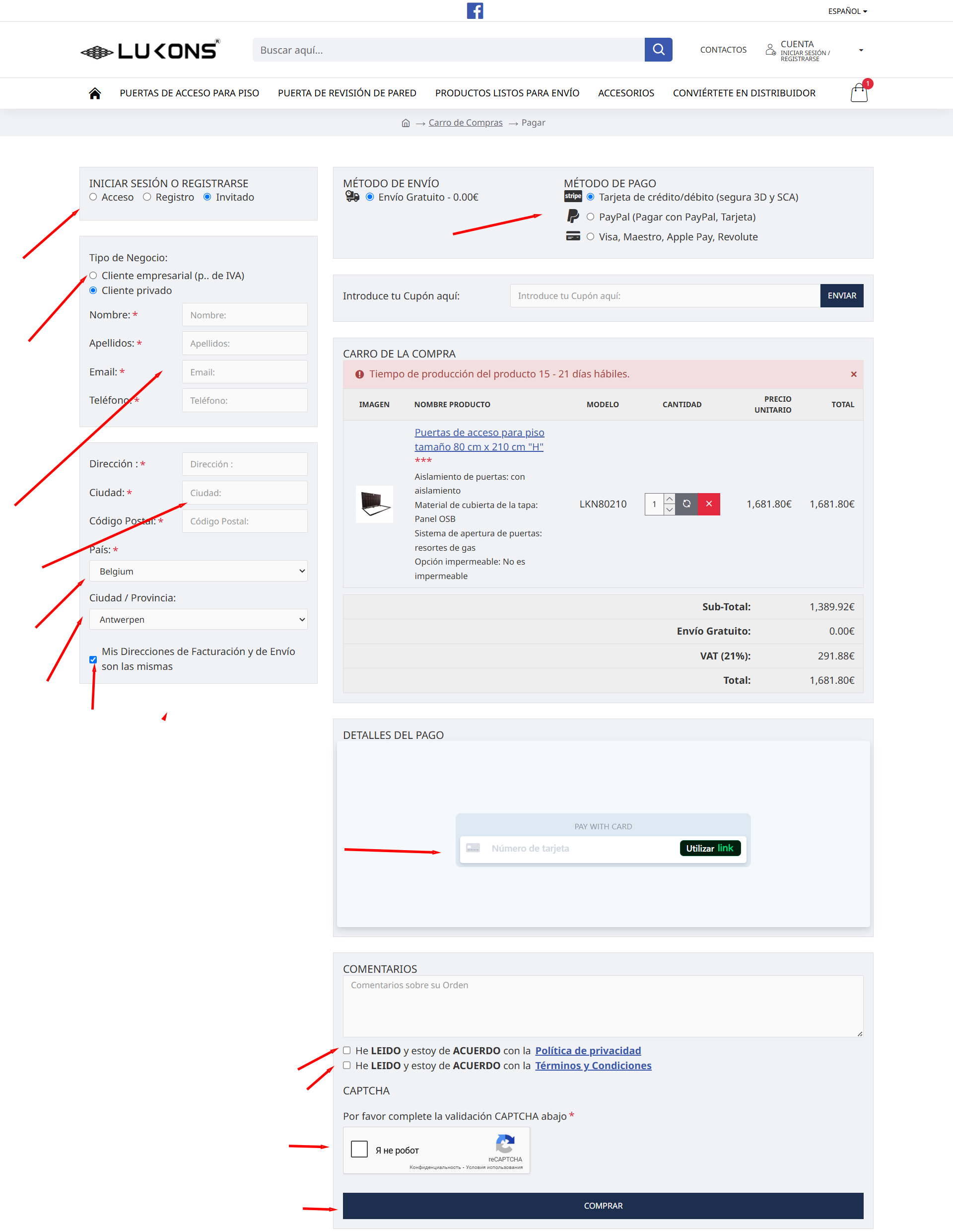This screenshot has height=1232, width=953.
Task: Click the quantity value field
Action: 654,504
